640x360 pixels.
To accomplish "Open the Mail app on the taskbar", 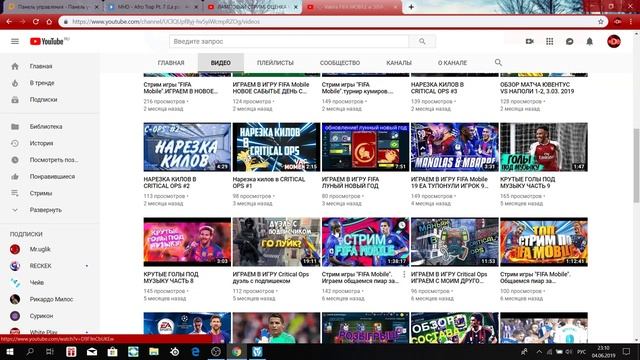I will [92, 351].
